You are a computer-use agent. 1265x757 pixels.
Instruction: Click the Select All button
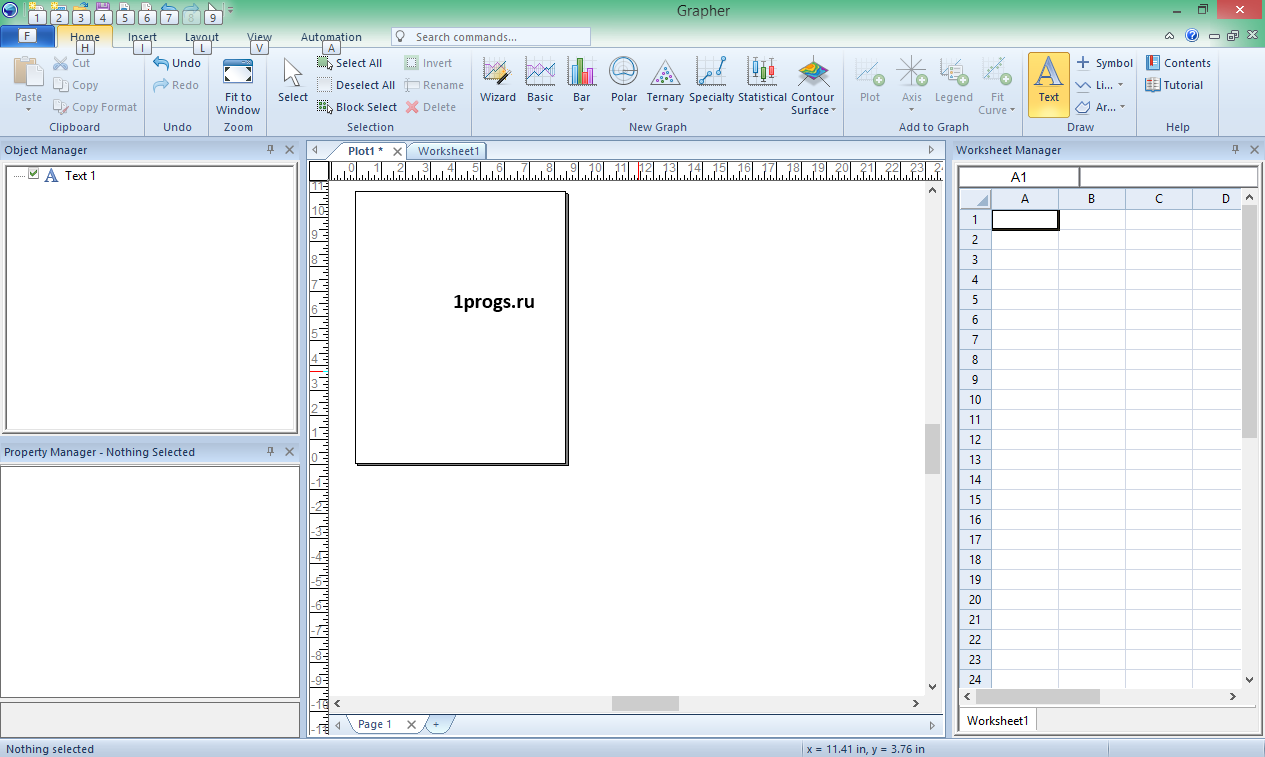(x=350, y=63)
